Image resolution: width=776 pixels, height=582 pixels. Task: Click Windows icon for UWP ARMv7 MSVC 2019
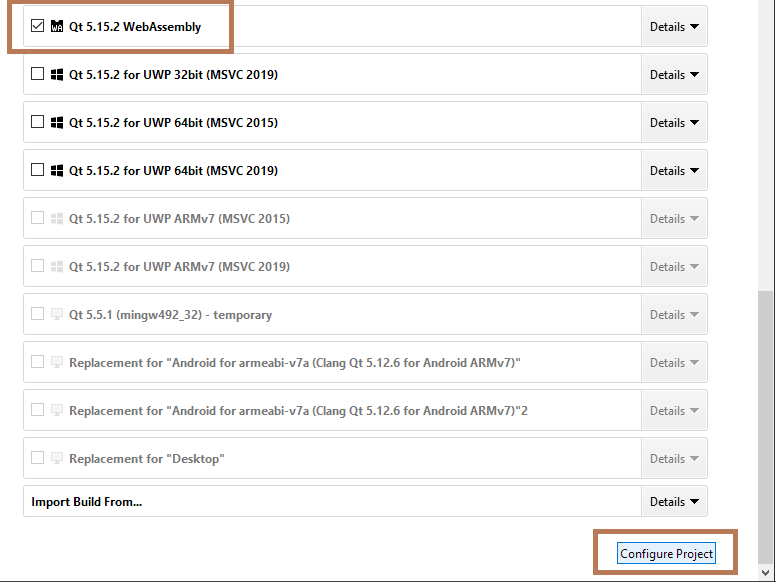(x=57, y=267)
